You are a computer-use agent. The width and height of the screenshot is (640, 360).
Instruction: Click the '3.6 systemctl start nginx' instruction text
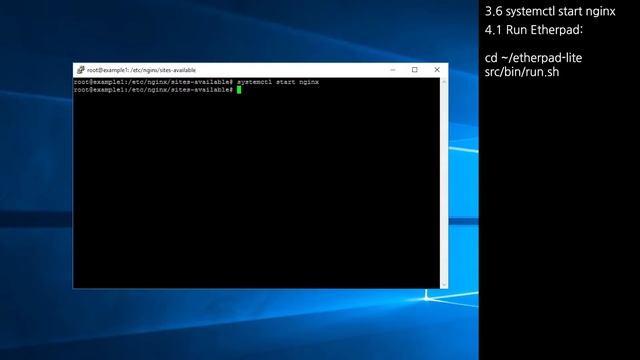tap(550, 11)
